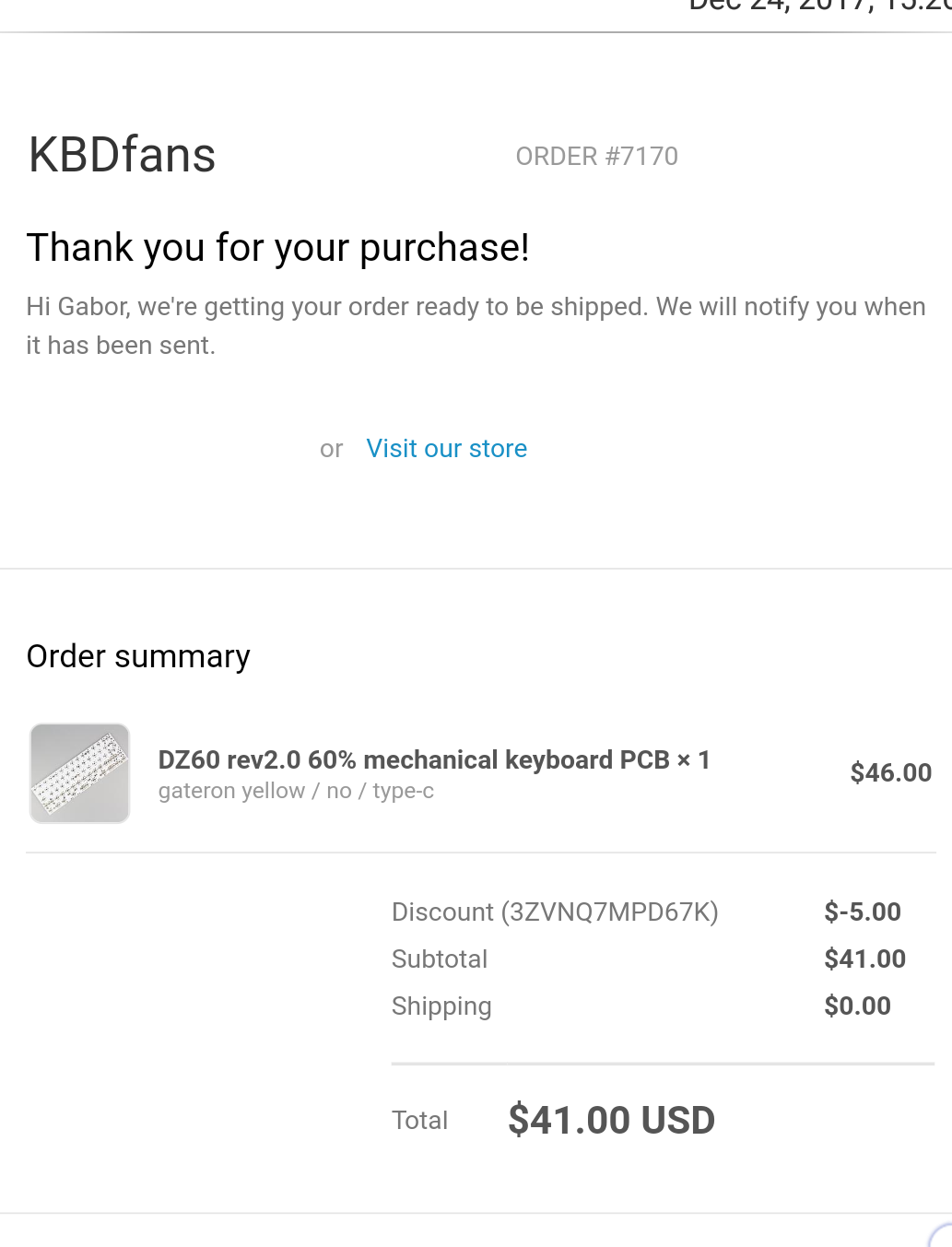The height and width of the screenshot is (1247, 952).
Task: Click the $46.00 item price
Action: [x=891, y=773]
